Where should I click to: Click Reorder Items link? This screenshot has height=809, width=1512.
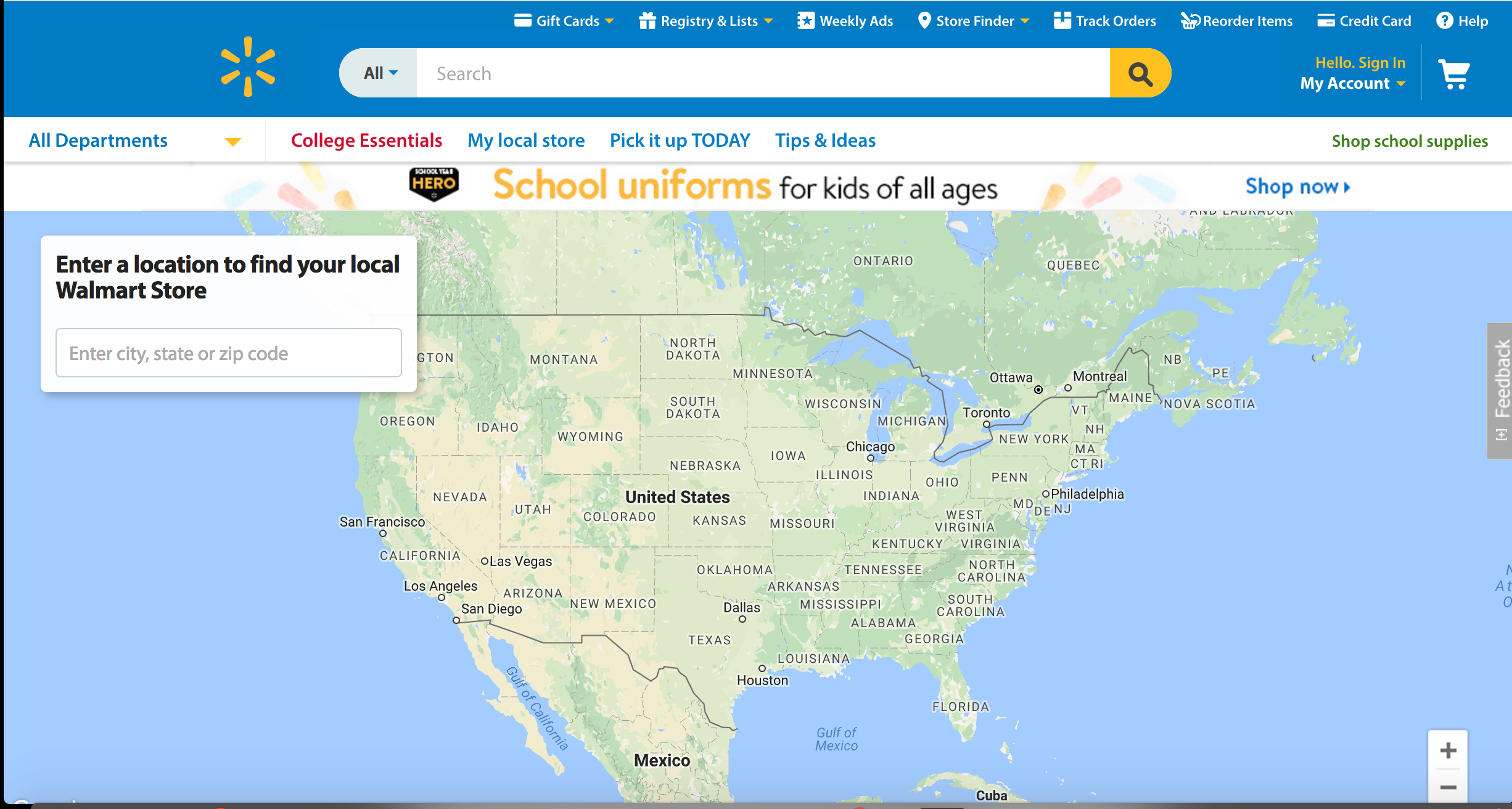point(1247,21)
